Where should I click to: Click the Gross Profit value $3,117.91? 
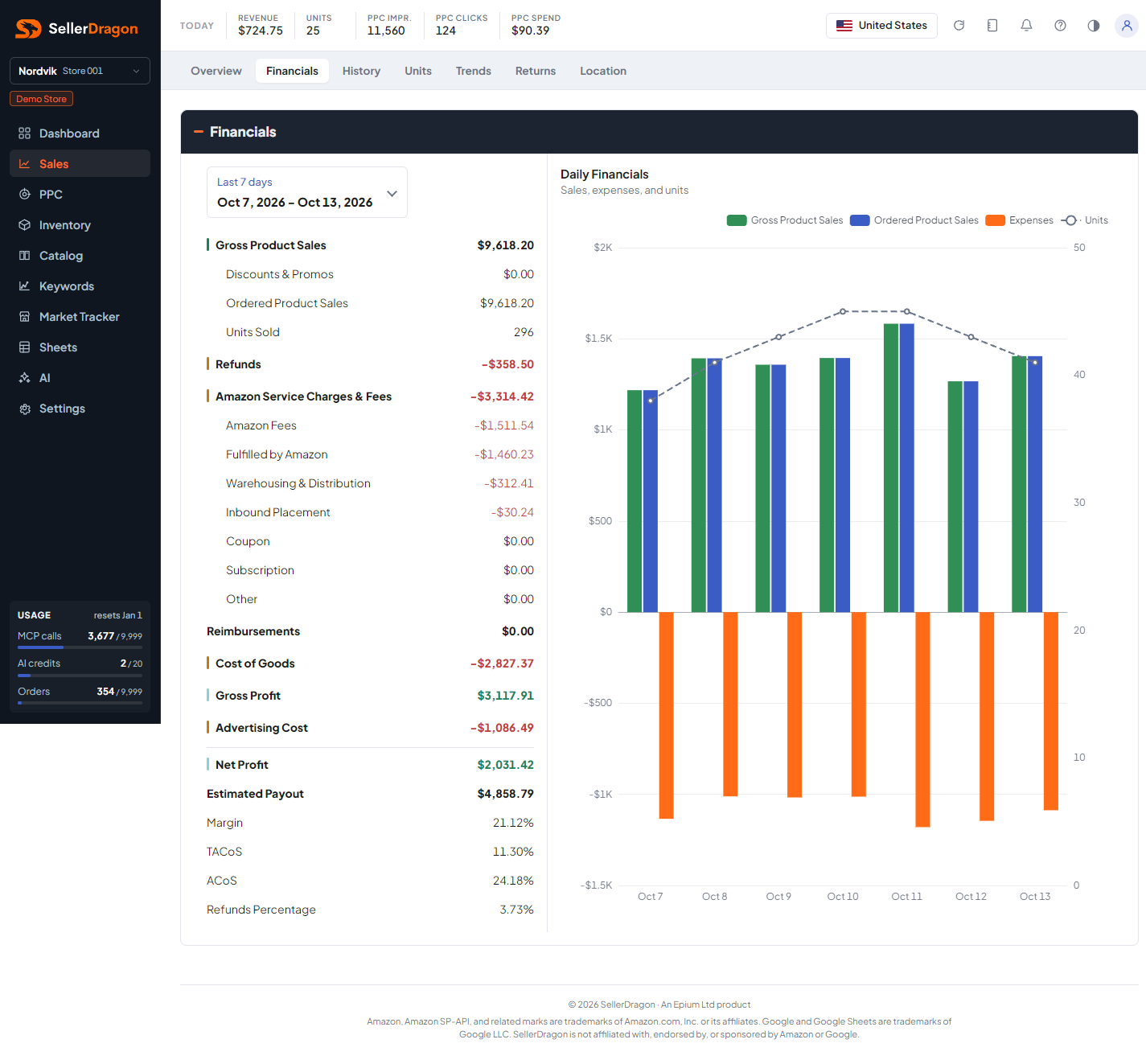click(505, 696)
